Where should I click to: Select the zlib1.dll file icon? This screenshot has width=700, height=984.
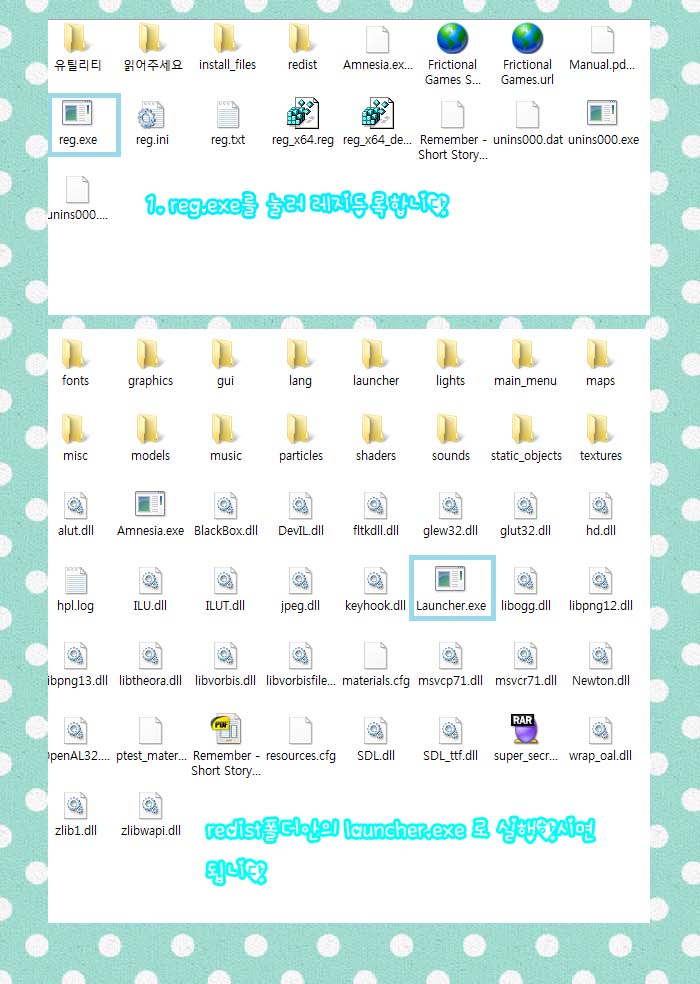point(75,805)
